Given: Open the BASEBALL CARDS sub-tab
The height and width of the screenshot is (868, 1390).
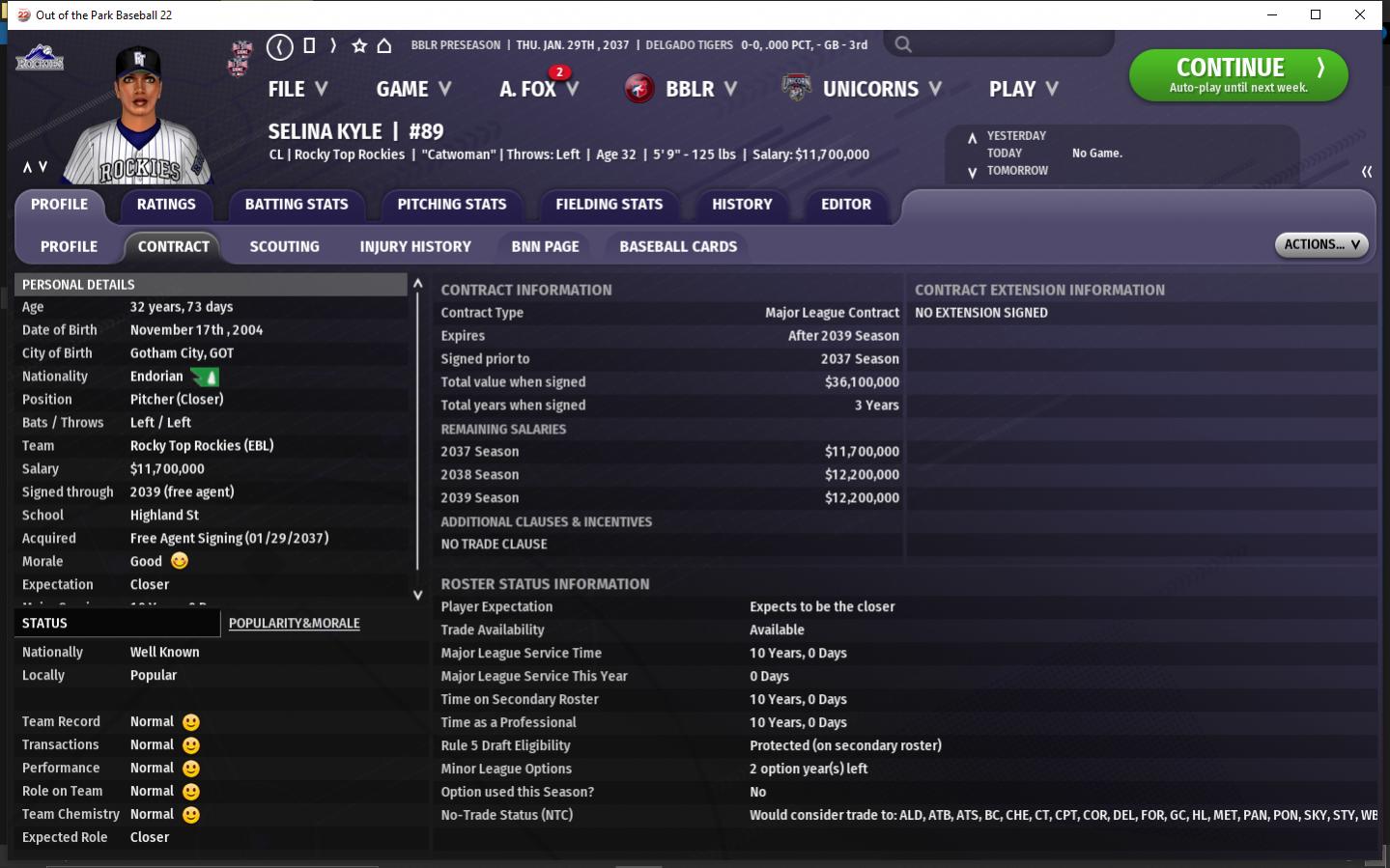Looking at the screenshot, I should (678, 247).
